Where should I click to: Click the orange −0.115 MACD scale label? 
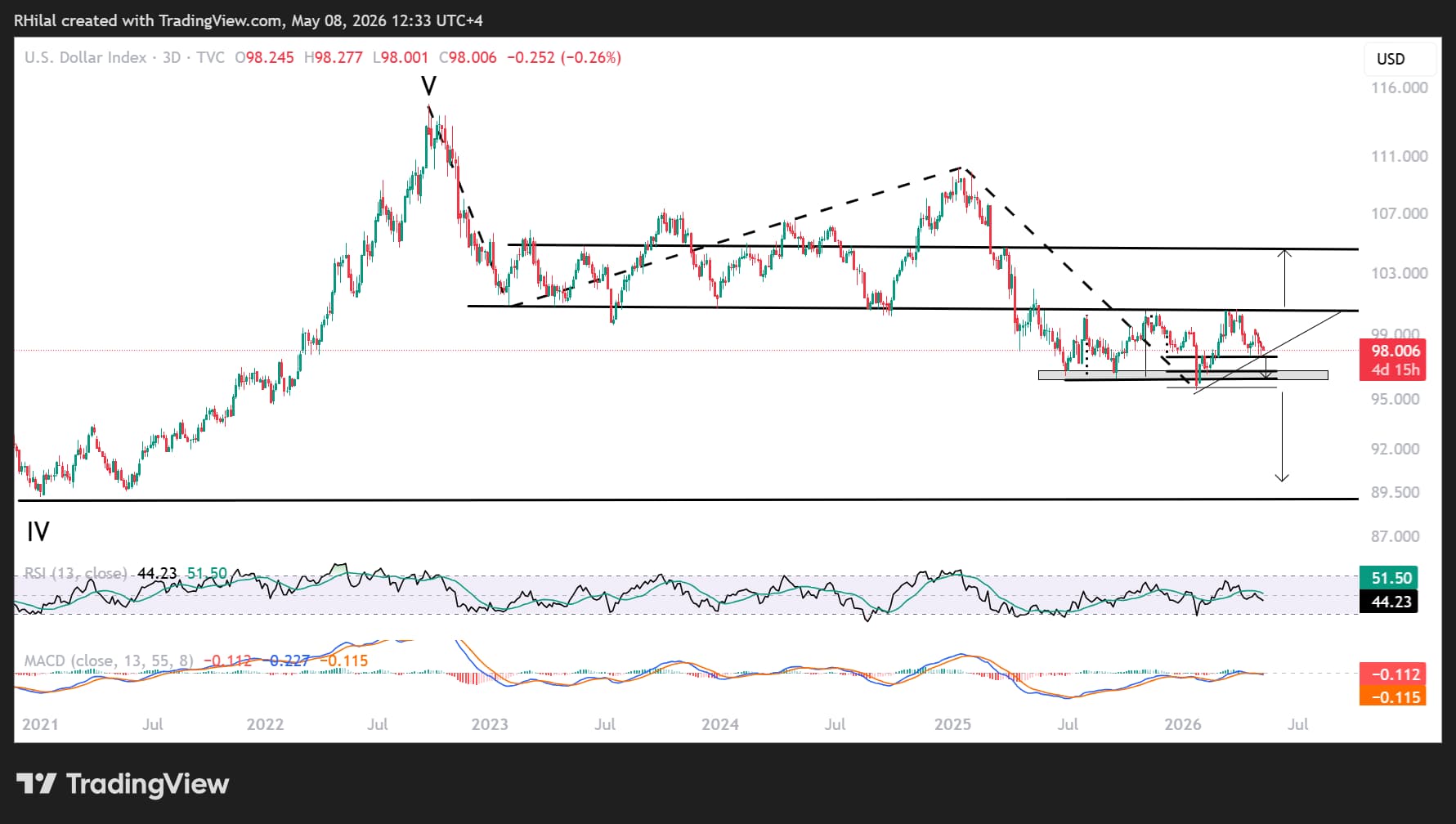(1393, 696)
